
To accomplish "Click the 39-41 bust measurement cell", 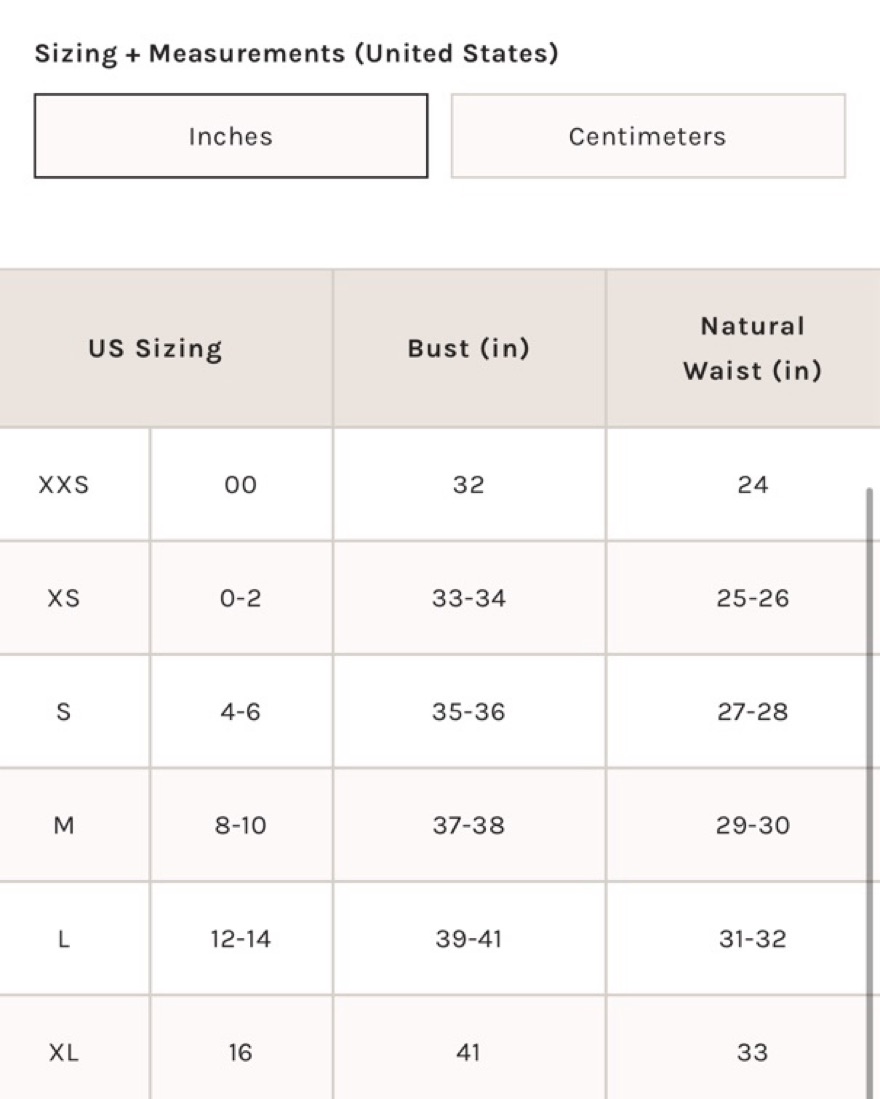I will [x=469, y=938].
